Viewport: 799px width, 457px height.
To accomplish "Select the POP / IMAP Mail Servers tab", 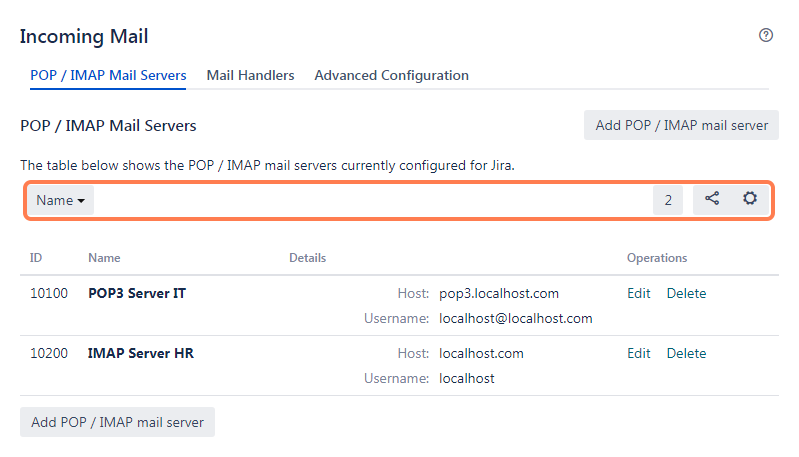I will coord(108,75).
